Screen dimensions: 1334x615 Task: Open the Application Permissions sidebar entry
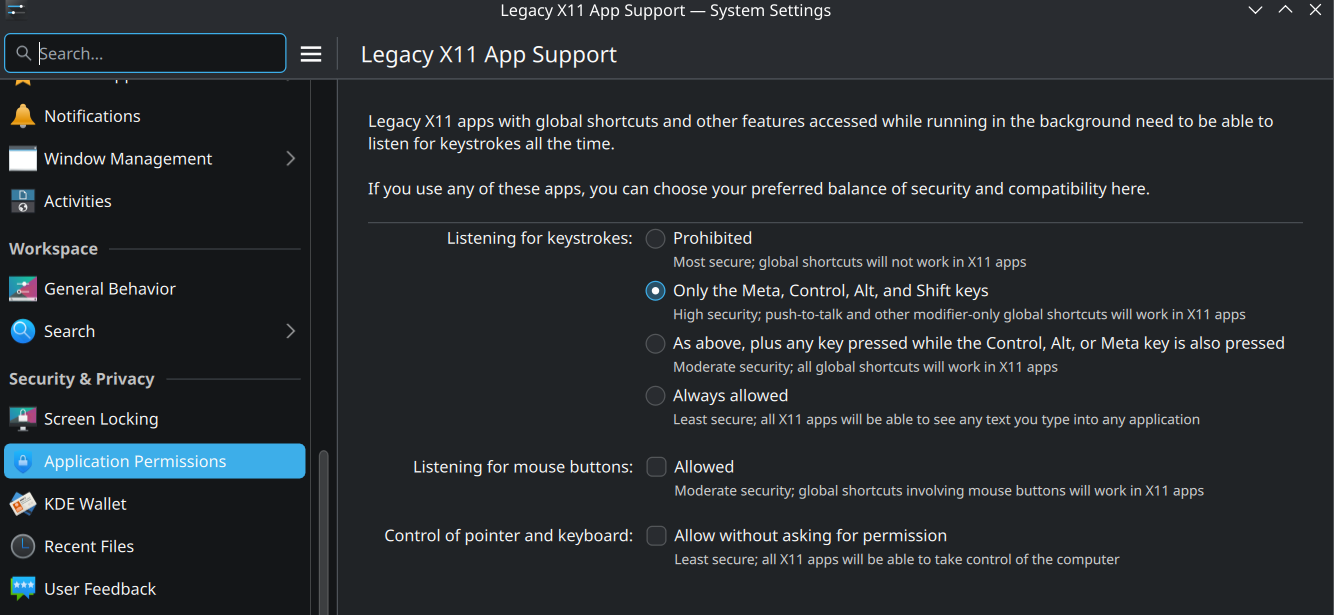135,461
